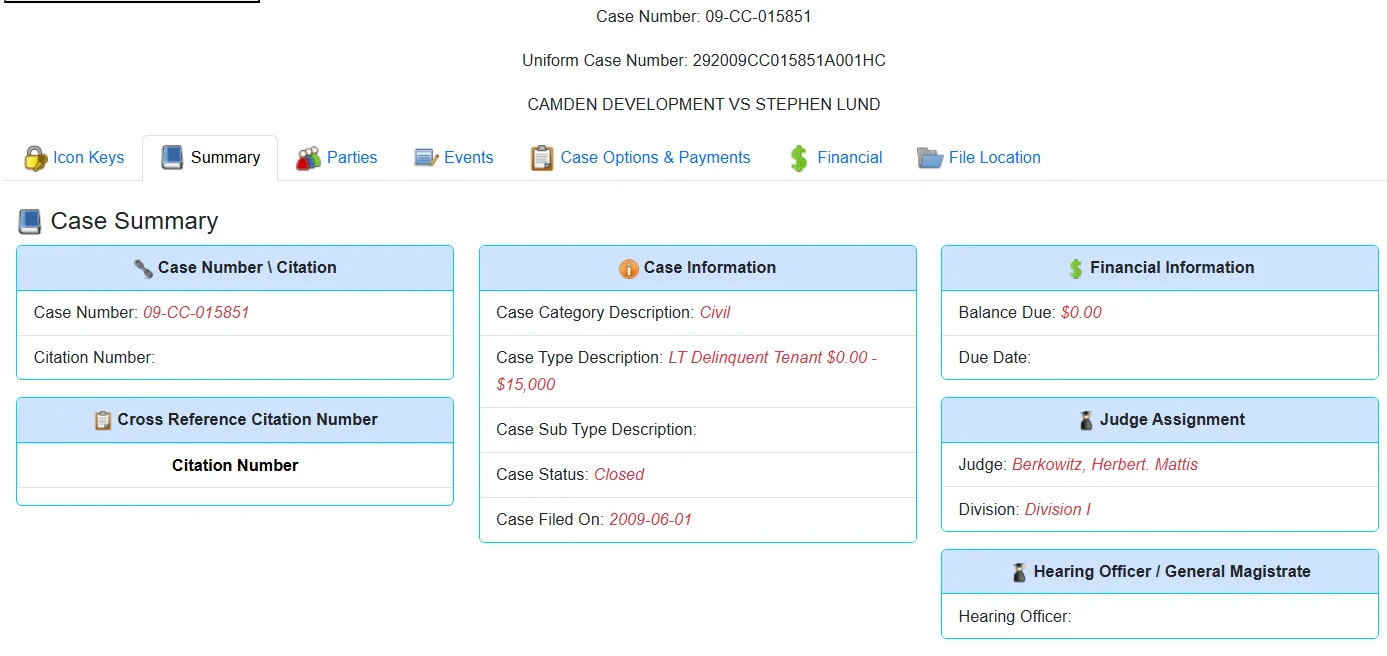Click the Events notepad icon
Image resolution: width=1387 pixels, height=656 pixels.
[x=426, y=158]
